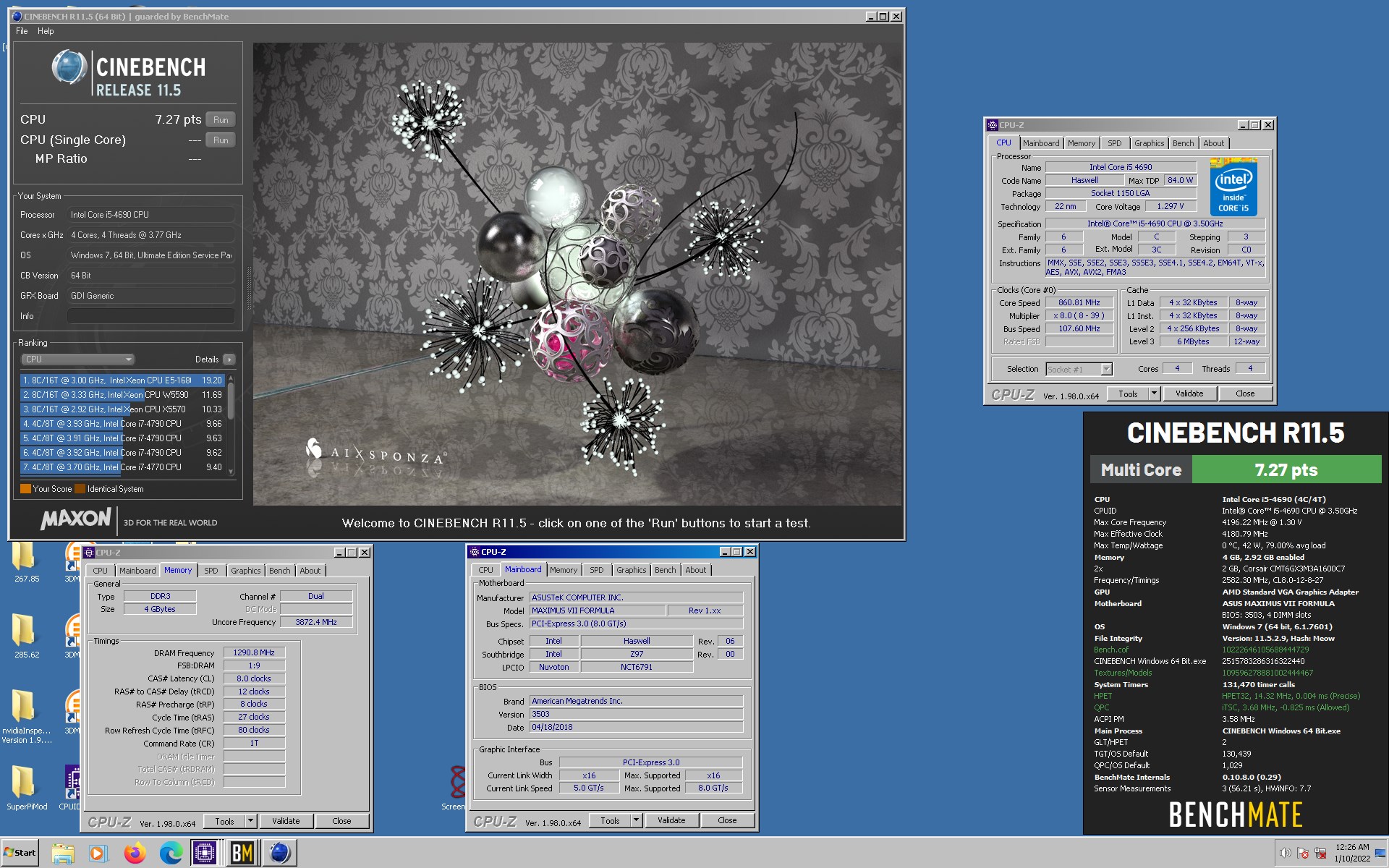This screenshot has width=1389, height=868.
Task: Select SPD tab in Memory CPU-Z window
Action: (211, 571)
